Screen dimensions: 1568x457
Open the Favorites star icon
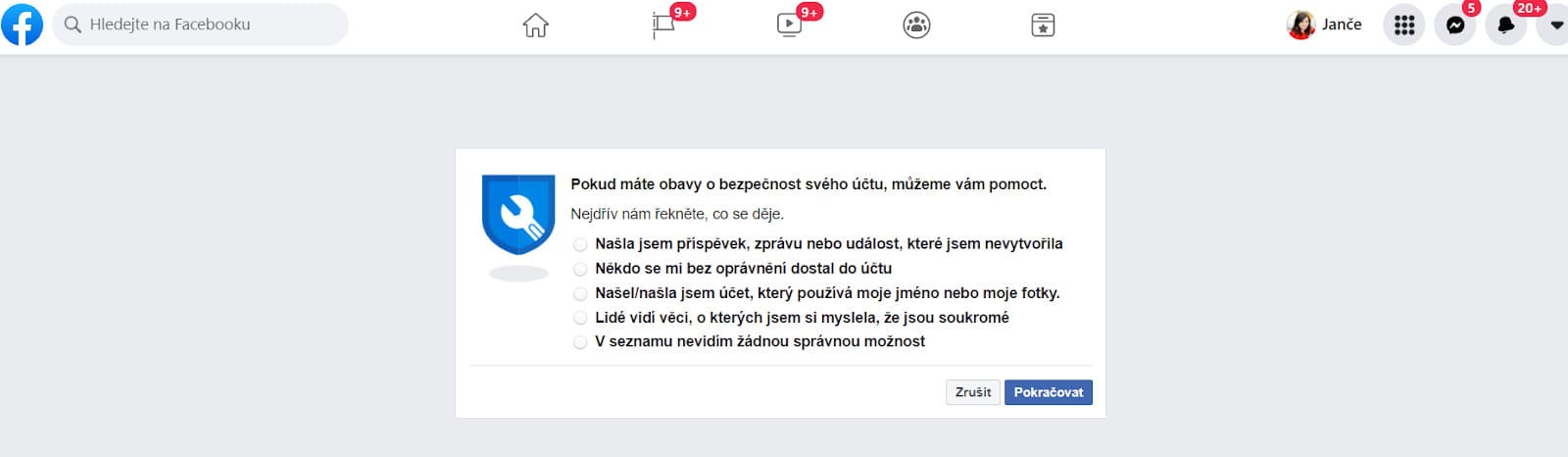point(1043,25)
